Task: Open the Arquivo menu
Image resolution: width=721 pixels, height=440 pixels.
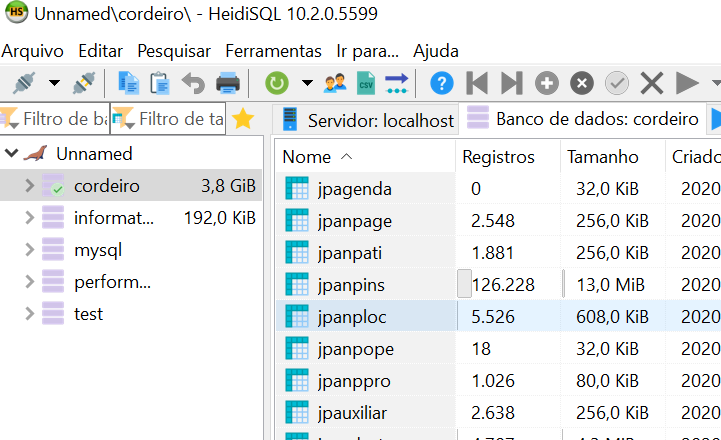Action: pos(32,51)
